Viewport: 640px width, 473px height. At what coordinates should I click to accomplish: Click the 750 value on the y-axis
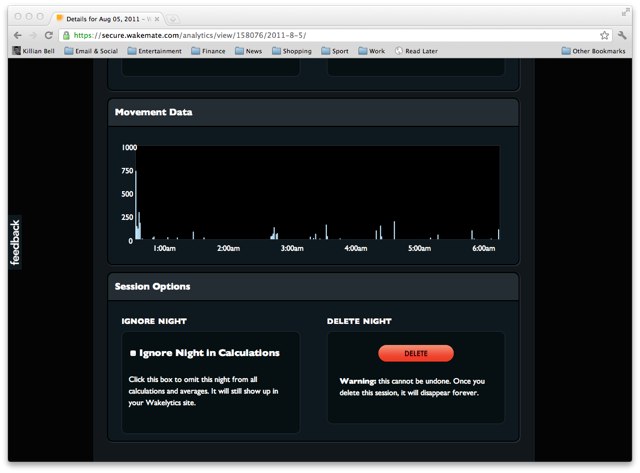(127, 171)
